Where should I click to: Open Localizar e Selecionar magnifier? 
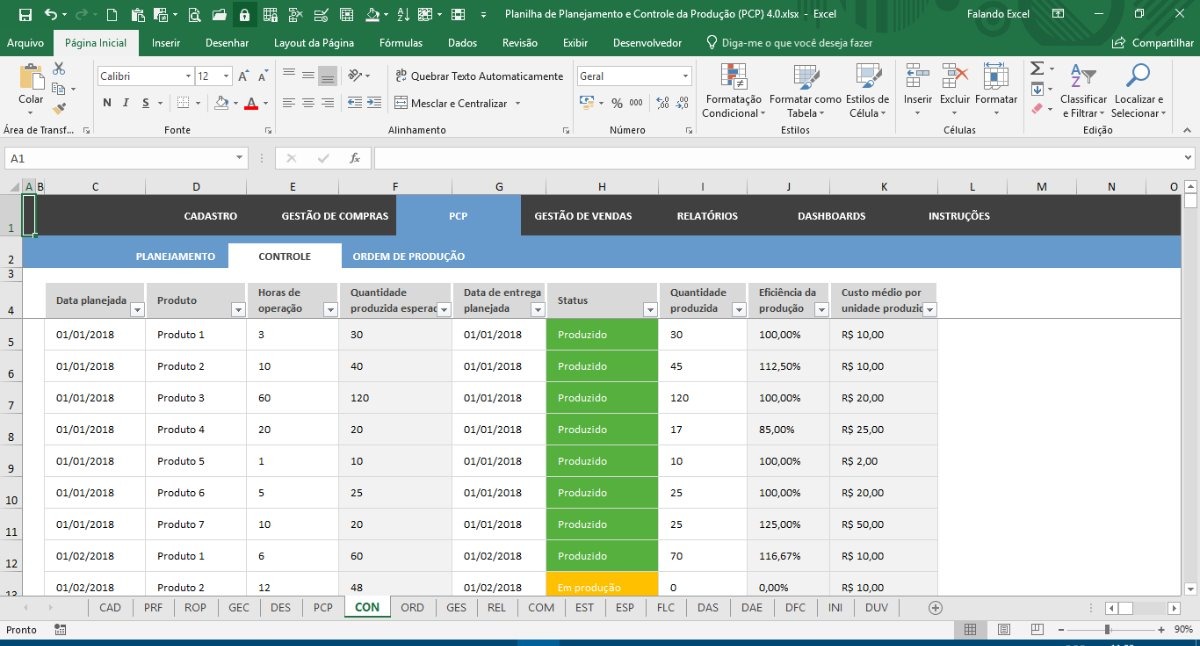pyautogui.click(x=1138, y=90)
